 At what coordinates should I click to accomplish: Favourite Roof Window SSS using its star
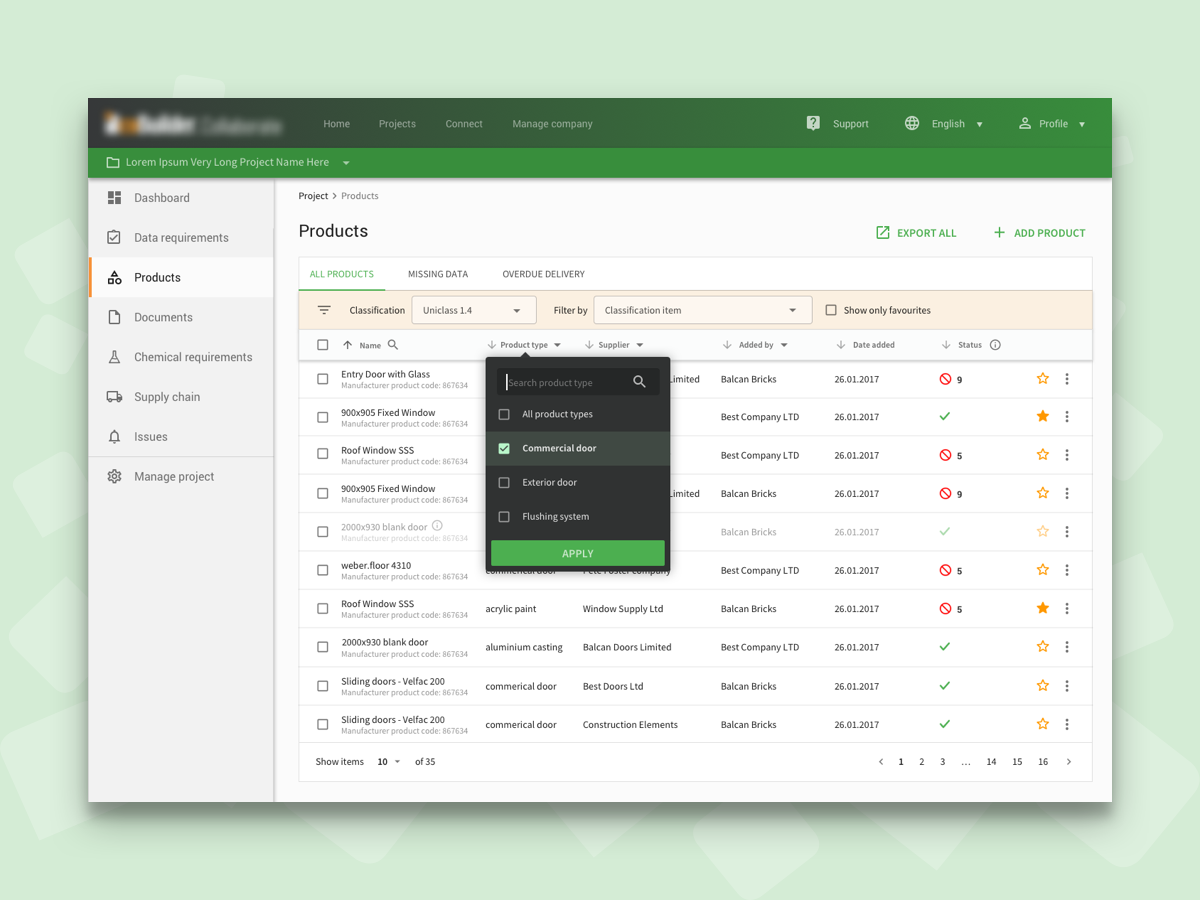[x=1043, y=455]
